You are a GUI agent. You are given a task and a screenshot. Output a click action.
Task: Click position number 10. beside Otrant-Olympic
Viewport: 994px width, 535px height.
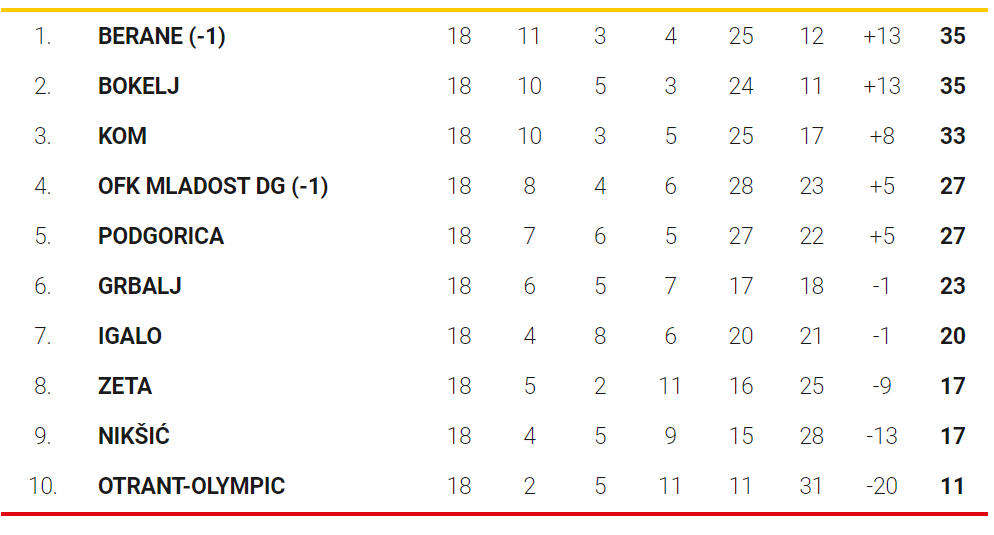click(x=43, y=486)
